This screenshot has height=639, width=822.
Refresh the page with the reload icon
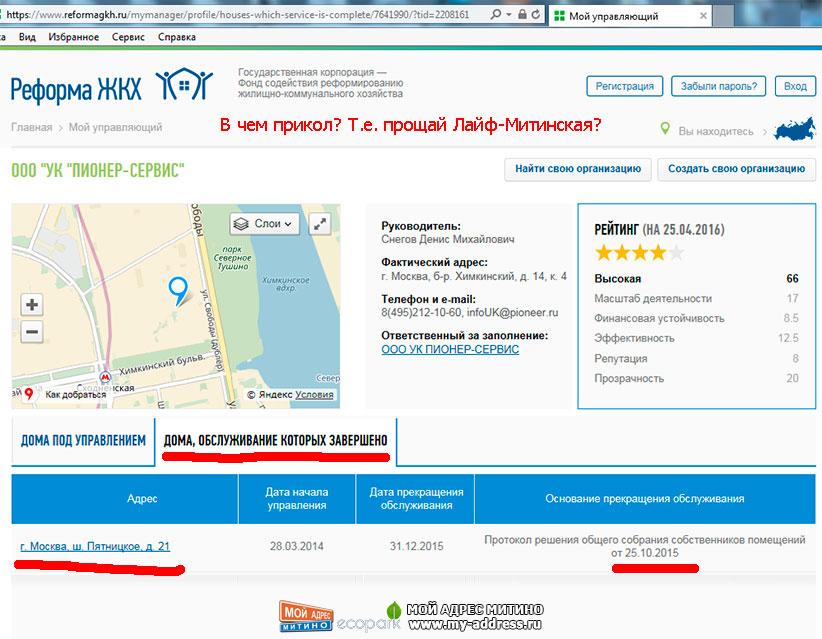(x=535, y=15)
